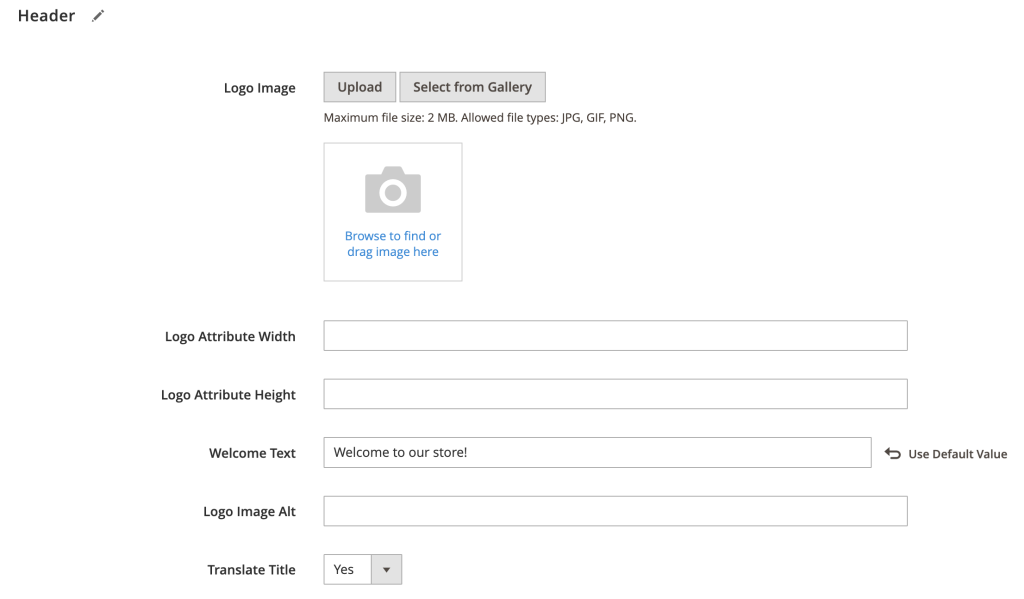Click Select from Gallery

tap(472, 87)
